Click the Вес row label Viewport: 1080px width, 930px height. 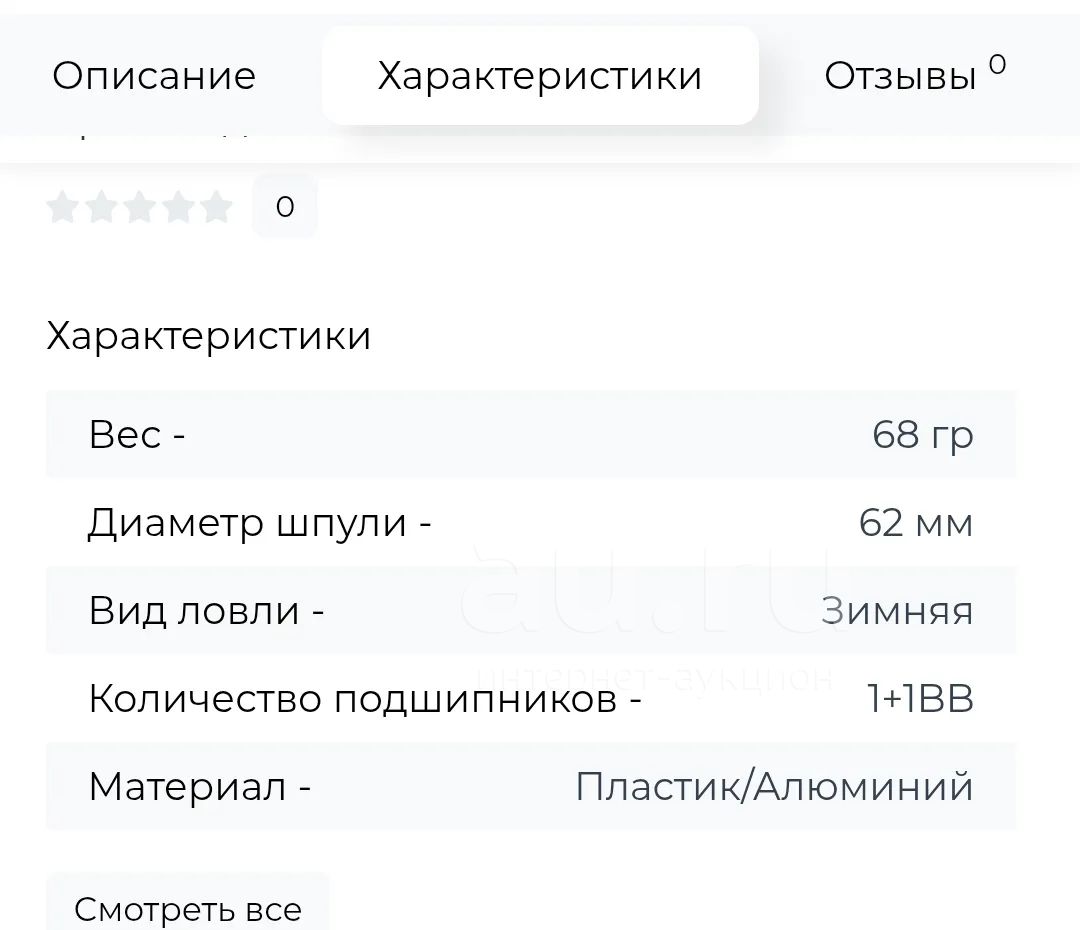[x=137, y=435]
